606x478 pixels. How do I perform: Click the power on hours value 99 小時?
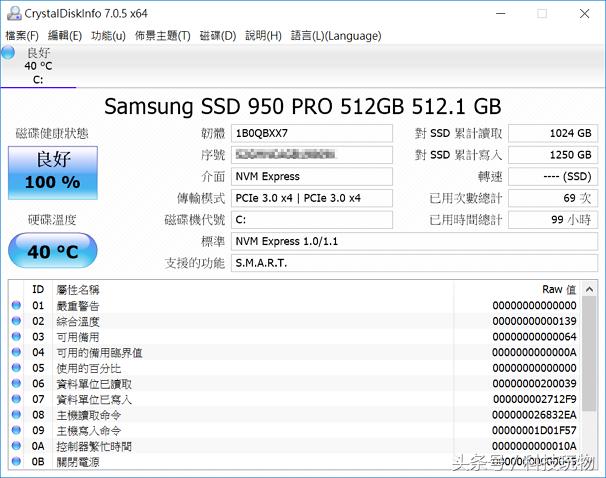click(x=553, y=220)
